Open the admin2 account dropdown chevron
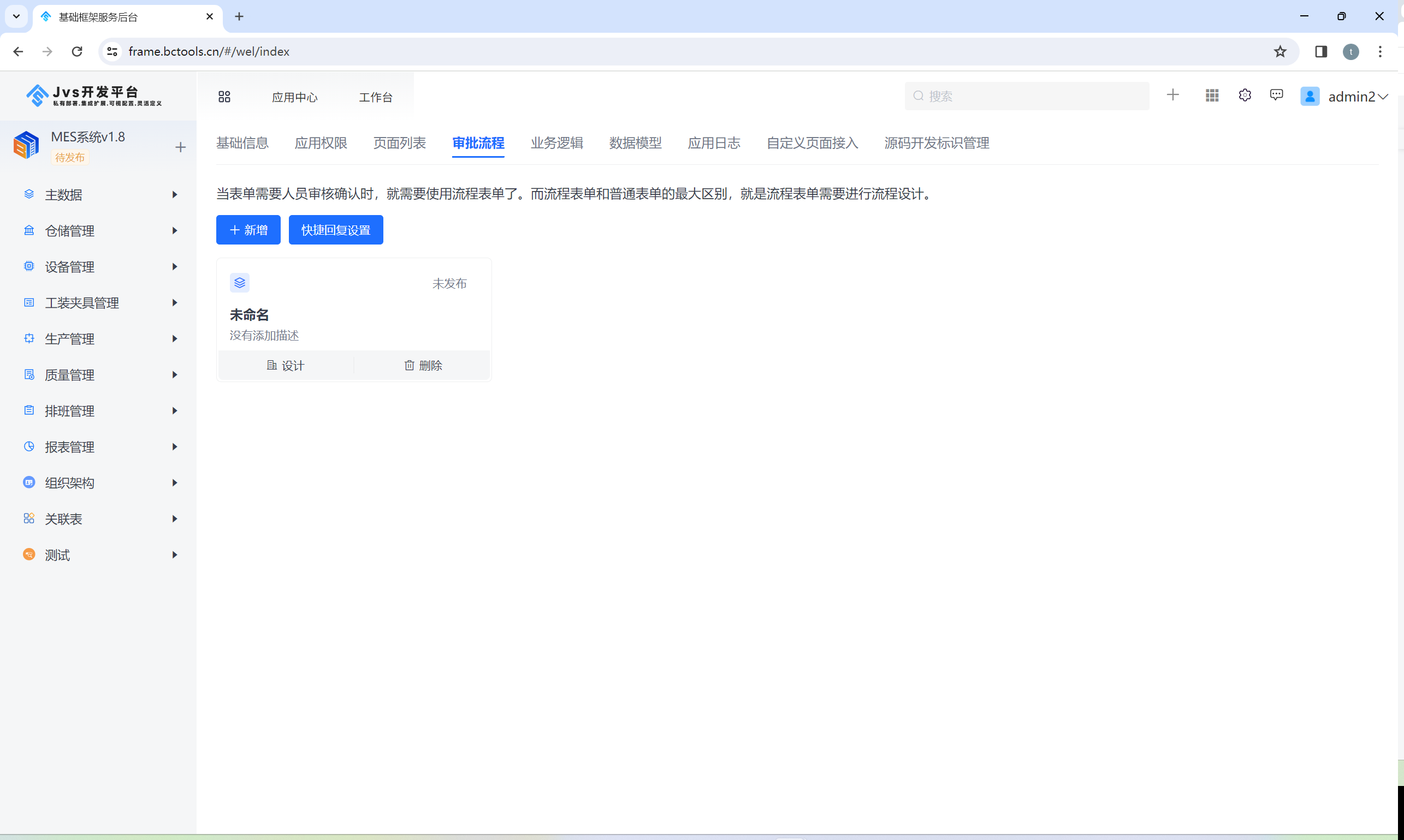1404x840 pixels. click(x=1383, y=97)
